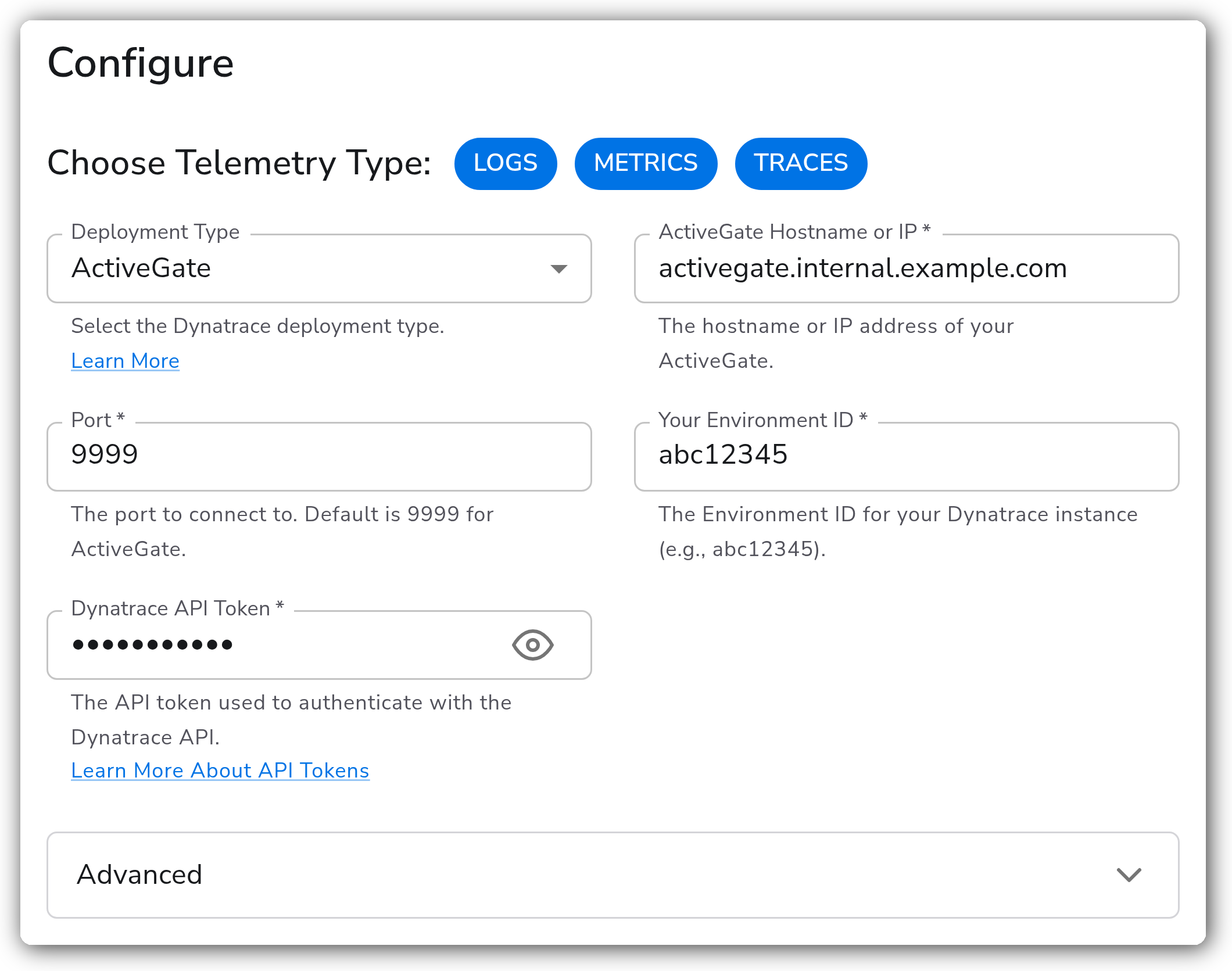Click the Configure heading
This screenshot has height=971, width=1232.
141,63
